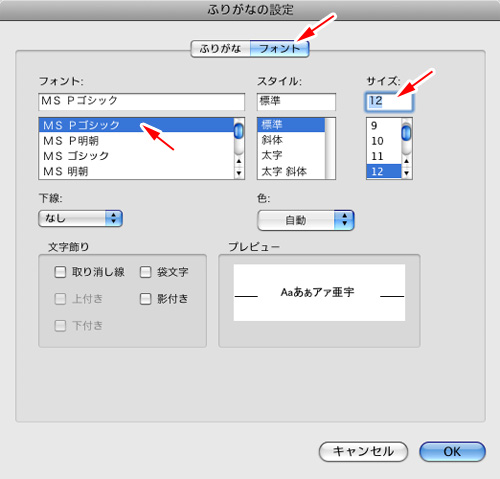Image resolution: width=500 pixels, height=479 pixels.
Task: Toggle 影付き checkbox
Action: [x=145, y=299]
